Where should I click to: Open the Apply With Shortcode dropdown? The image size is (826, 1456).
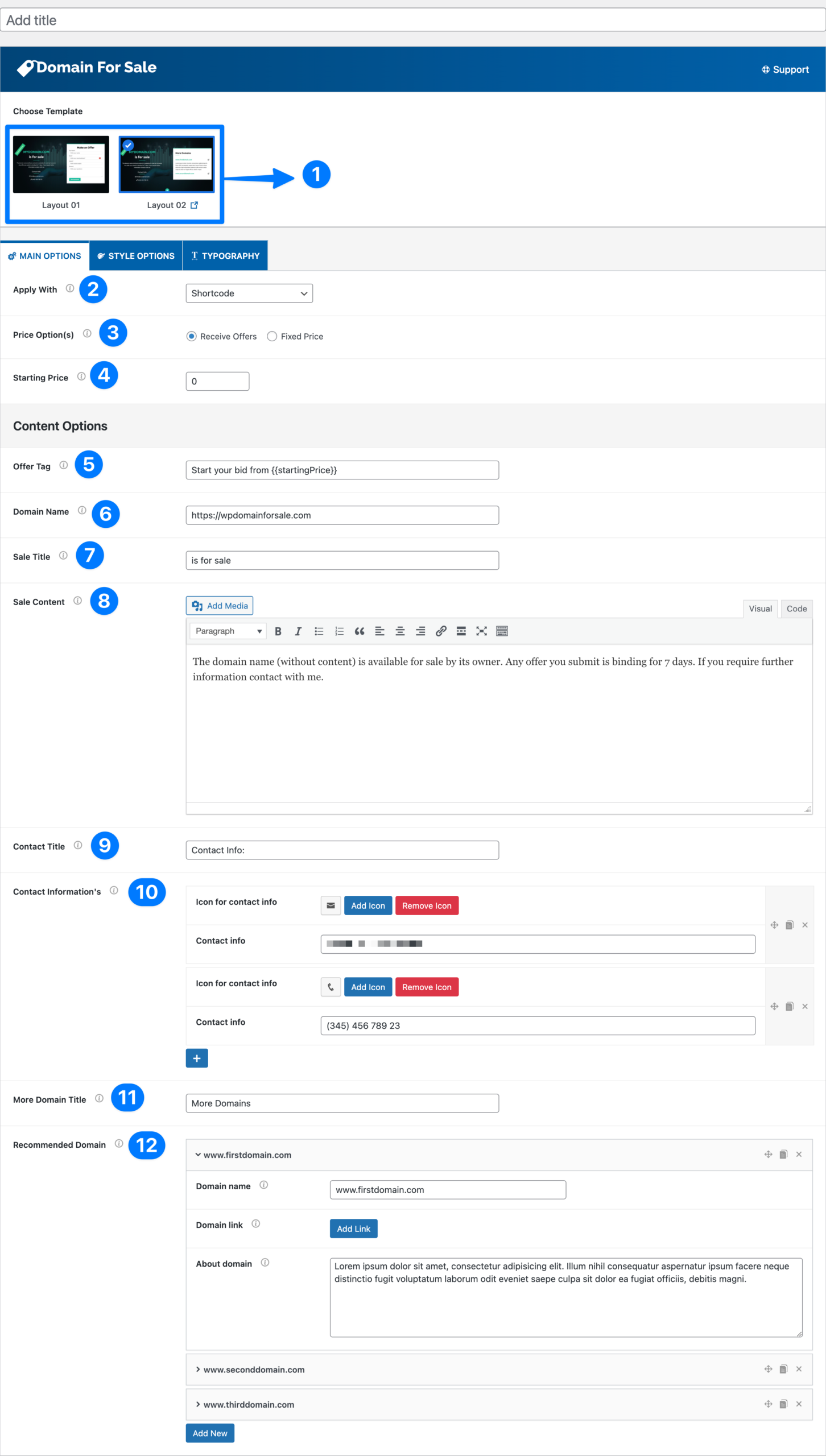(x=249, y=293)
